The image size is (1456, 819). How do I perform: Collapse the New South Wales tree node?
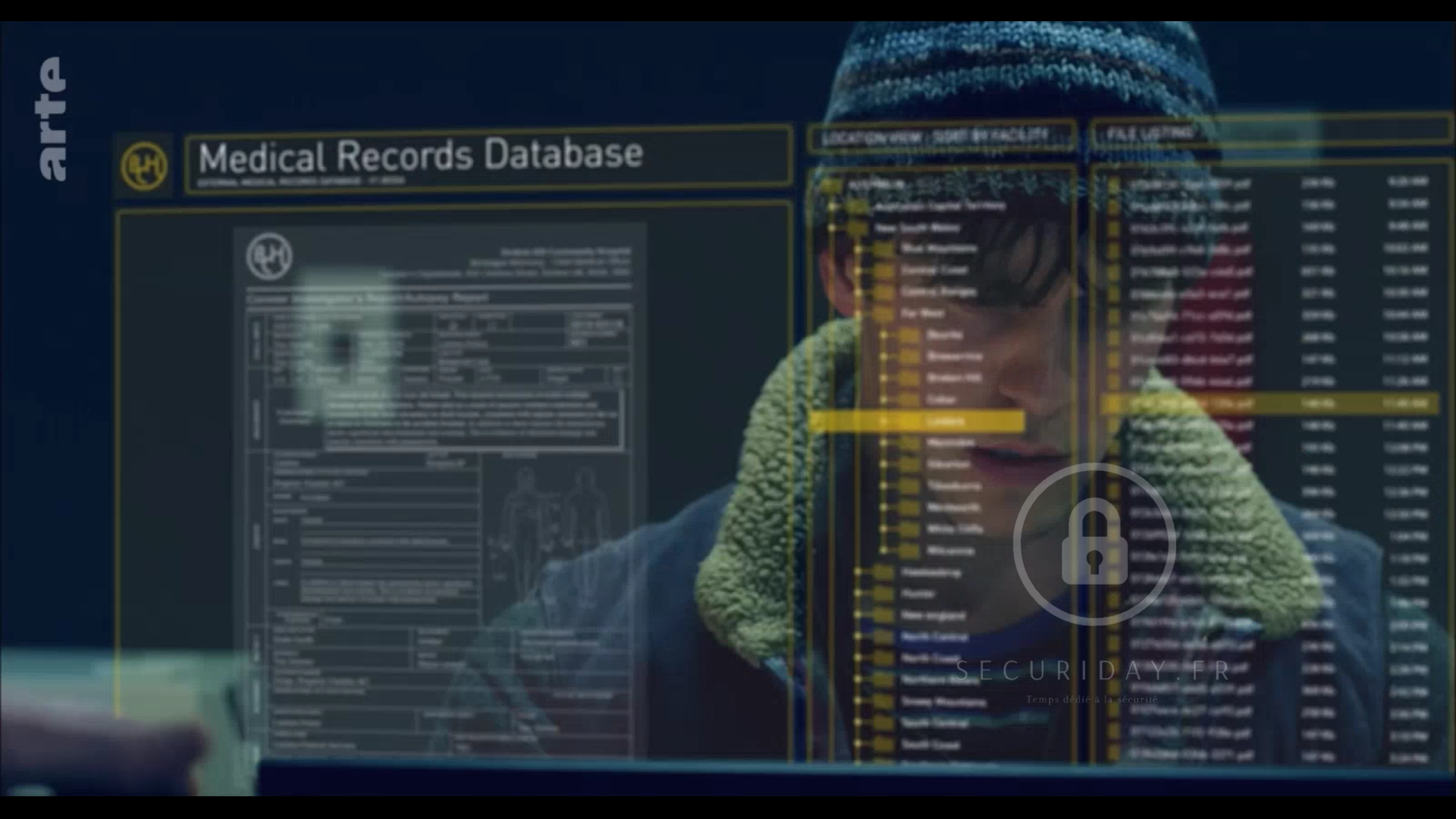tap(833, 227)
